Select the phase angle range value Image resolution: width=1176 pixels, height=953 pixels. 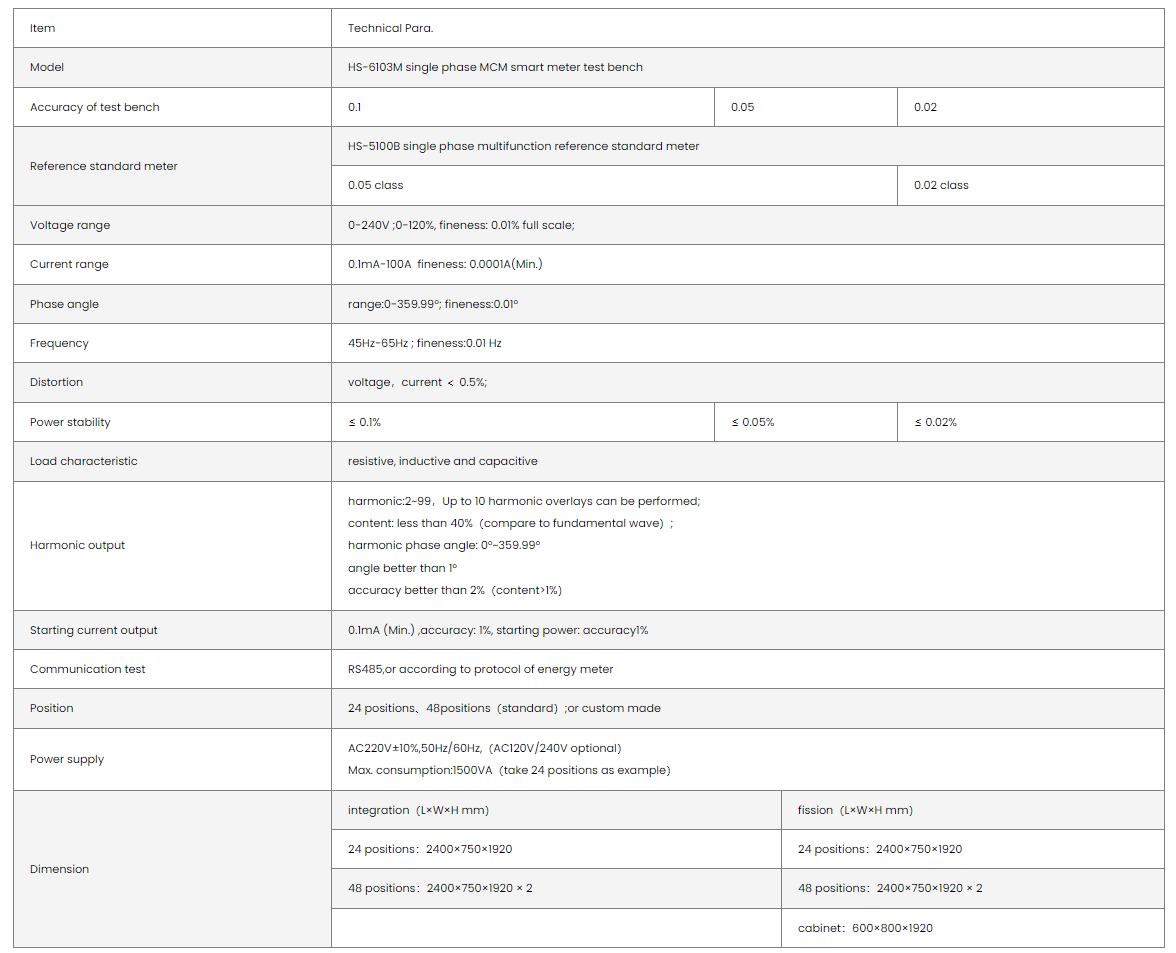(433, 304)
